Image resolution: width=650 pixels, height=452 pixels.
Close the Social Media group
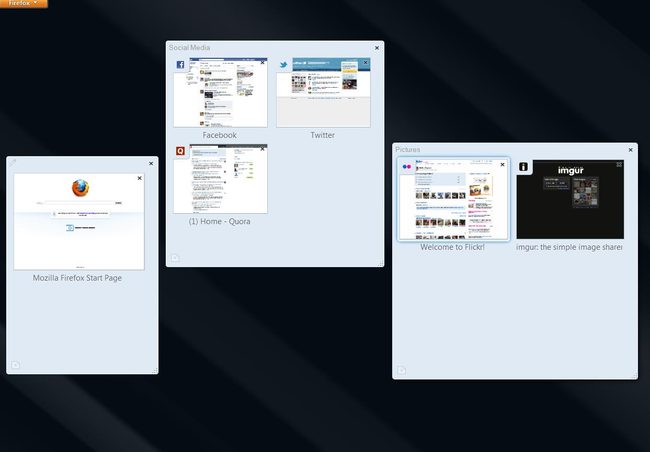point(377,48)
